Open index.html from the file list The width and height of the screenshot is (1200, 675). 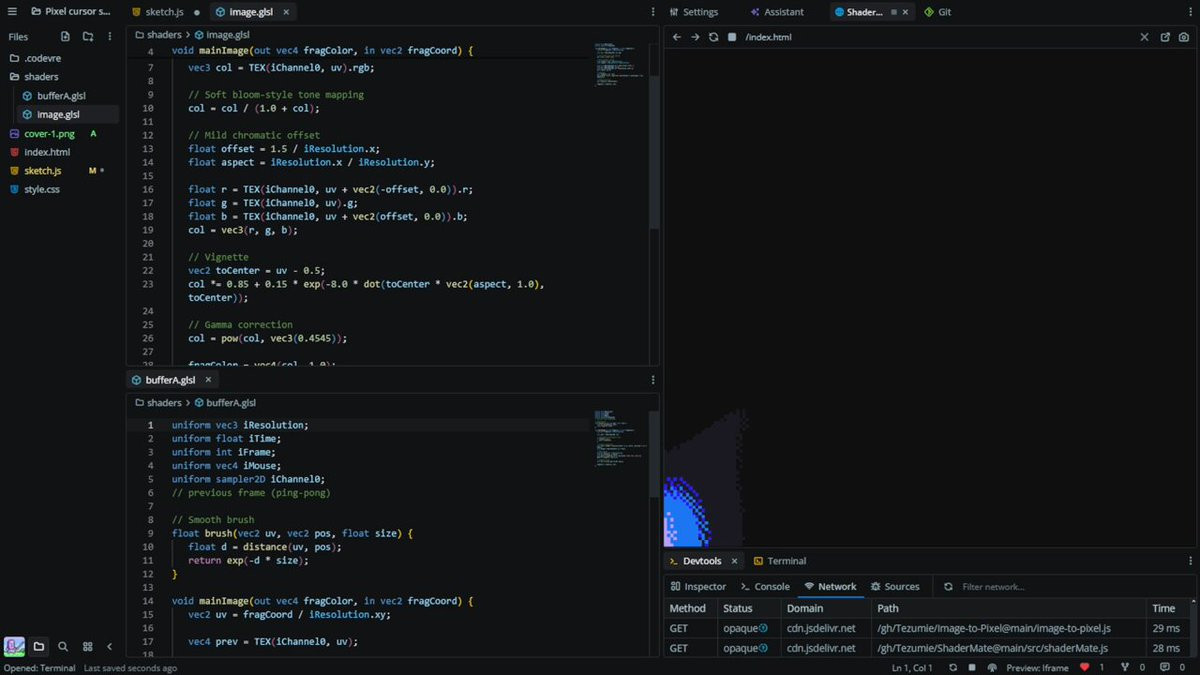pyautogui.click(x=47, y=152)
